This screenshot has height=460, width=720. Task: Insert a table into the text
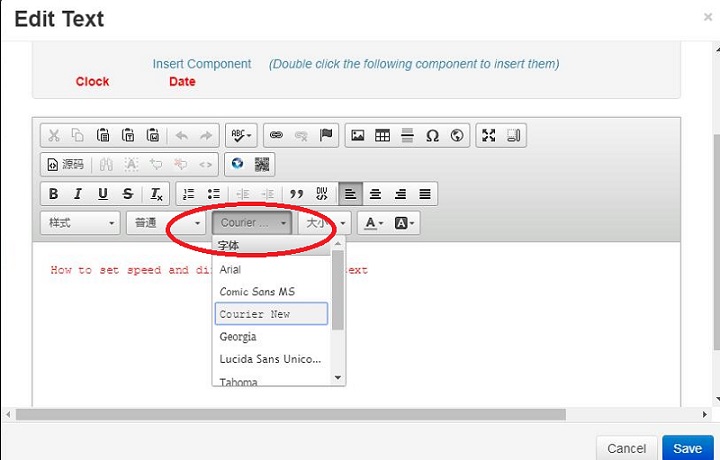382,136
